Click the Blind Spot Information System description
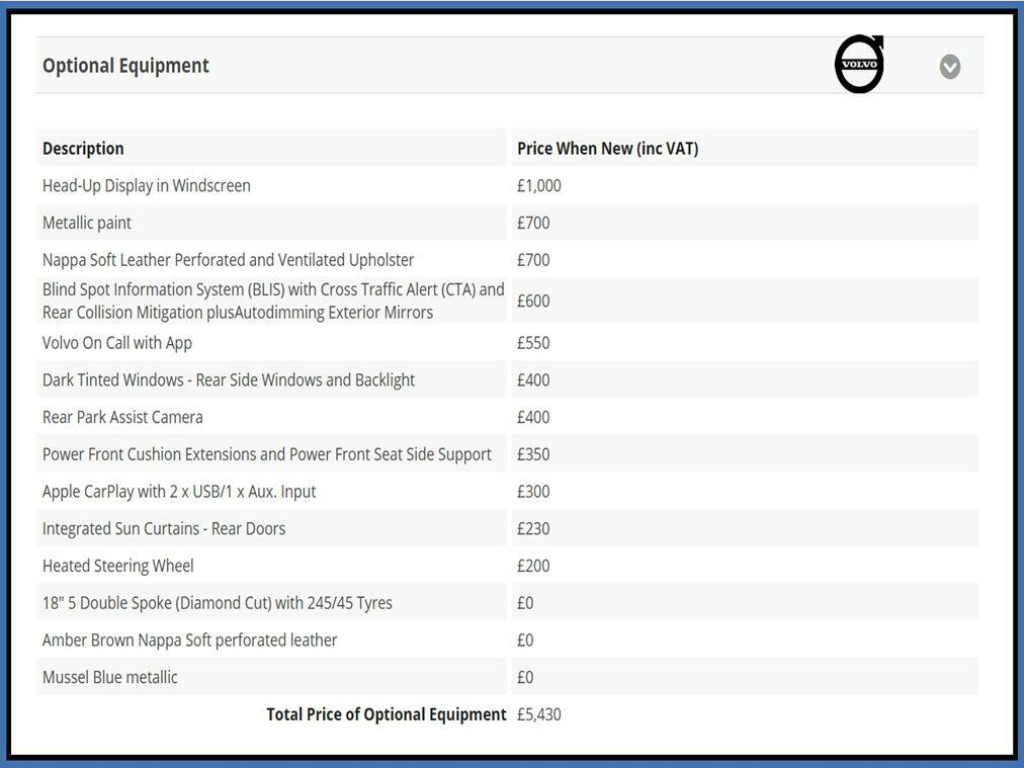 pyautogui.click(x=272, y=301)
